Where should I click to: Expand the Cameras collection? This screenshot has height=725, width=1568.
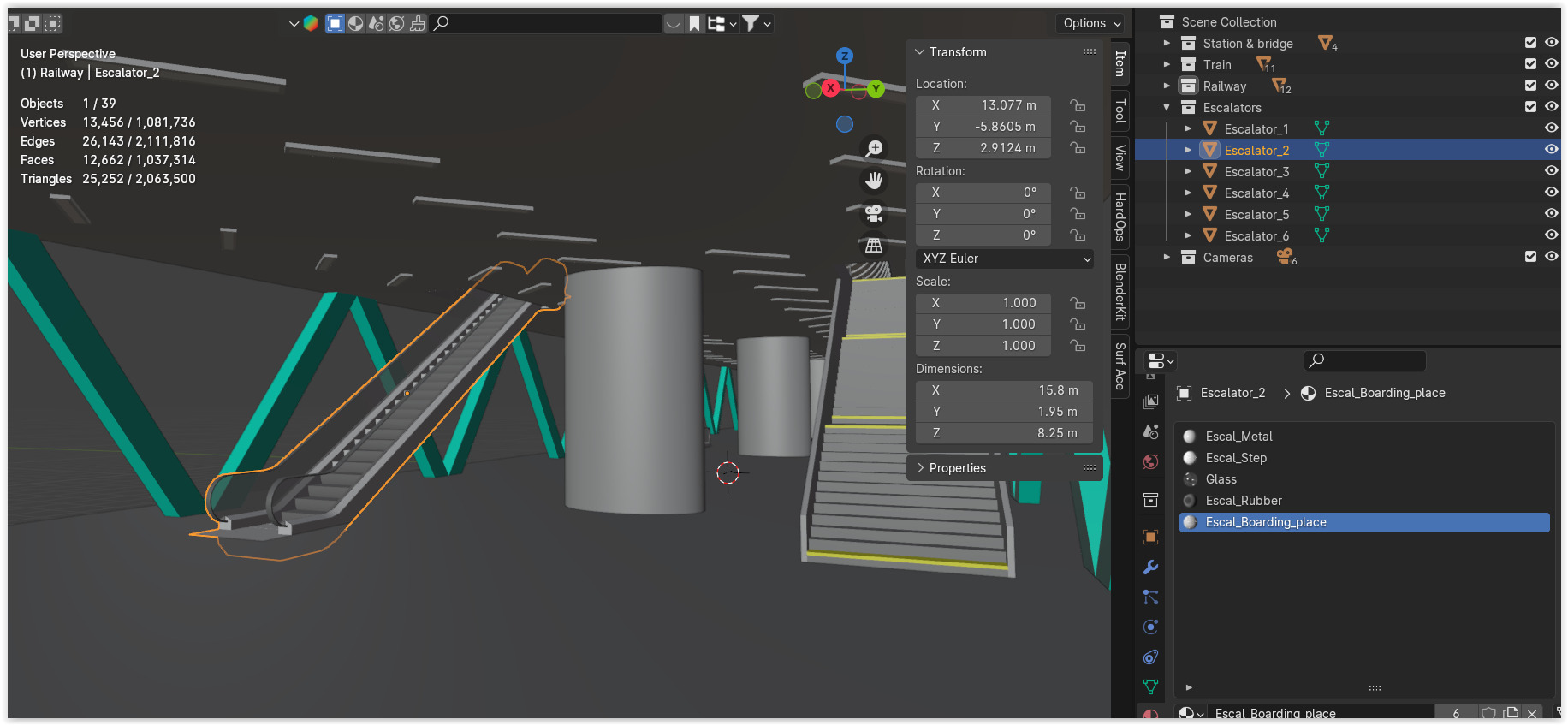1167,257
